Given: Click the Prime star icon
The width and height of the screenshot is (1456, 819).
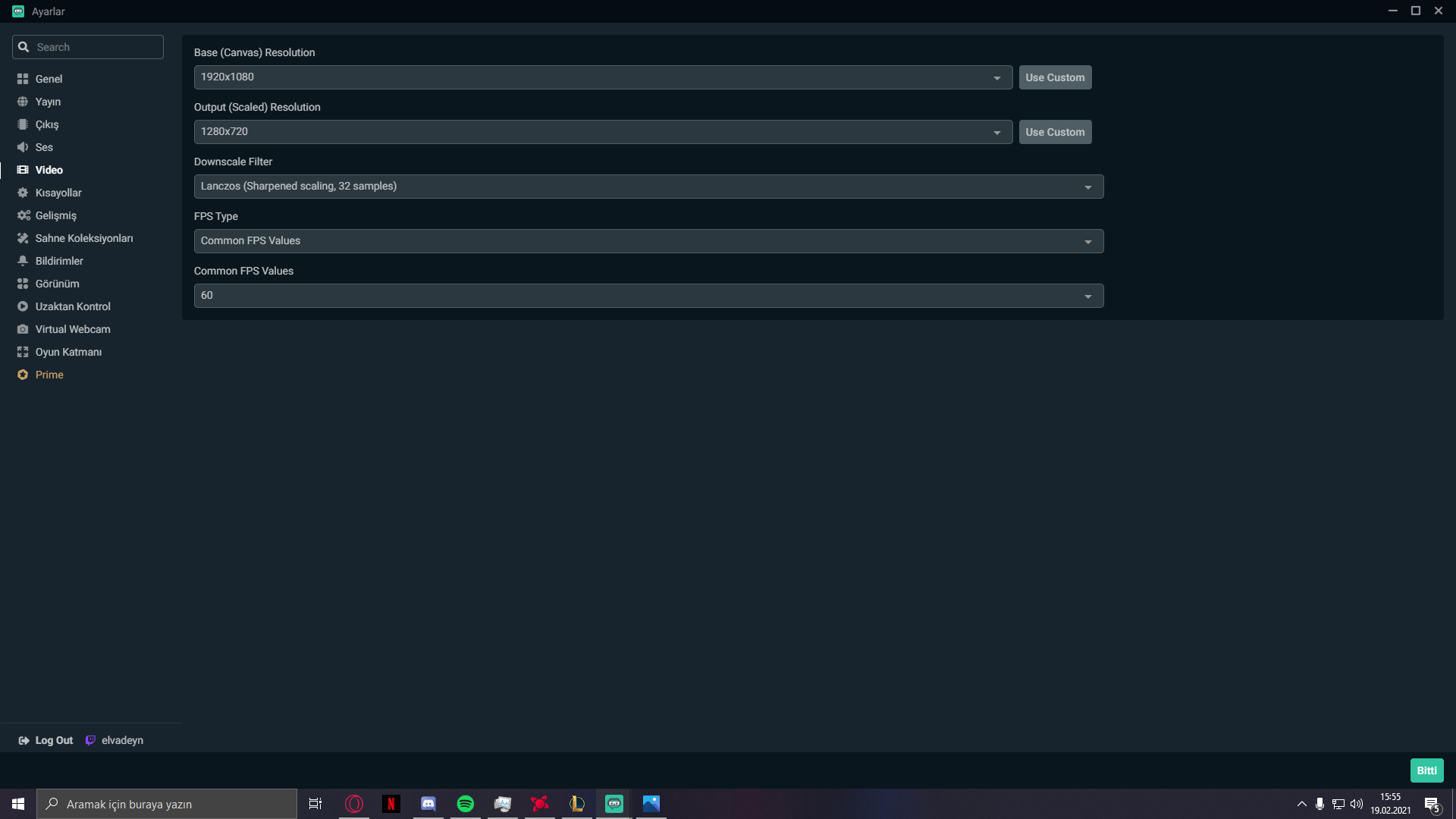Looking at the screenshot, I should (23, 375).
